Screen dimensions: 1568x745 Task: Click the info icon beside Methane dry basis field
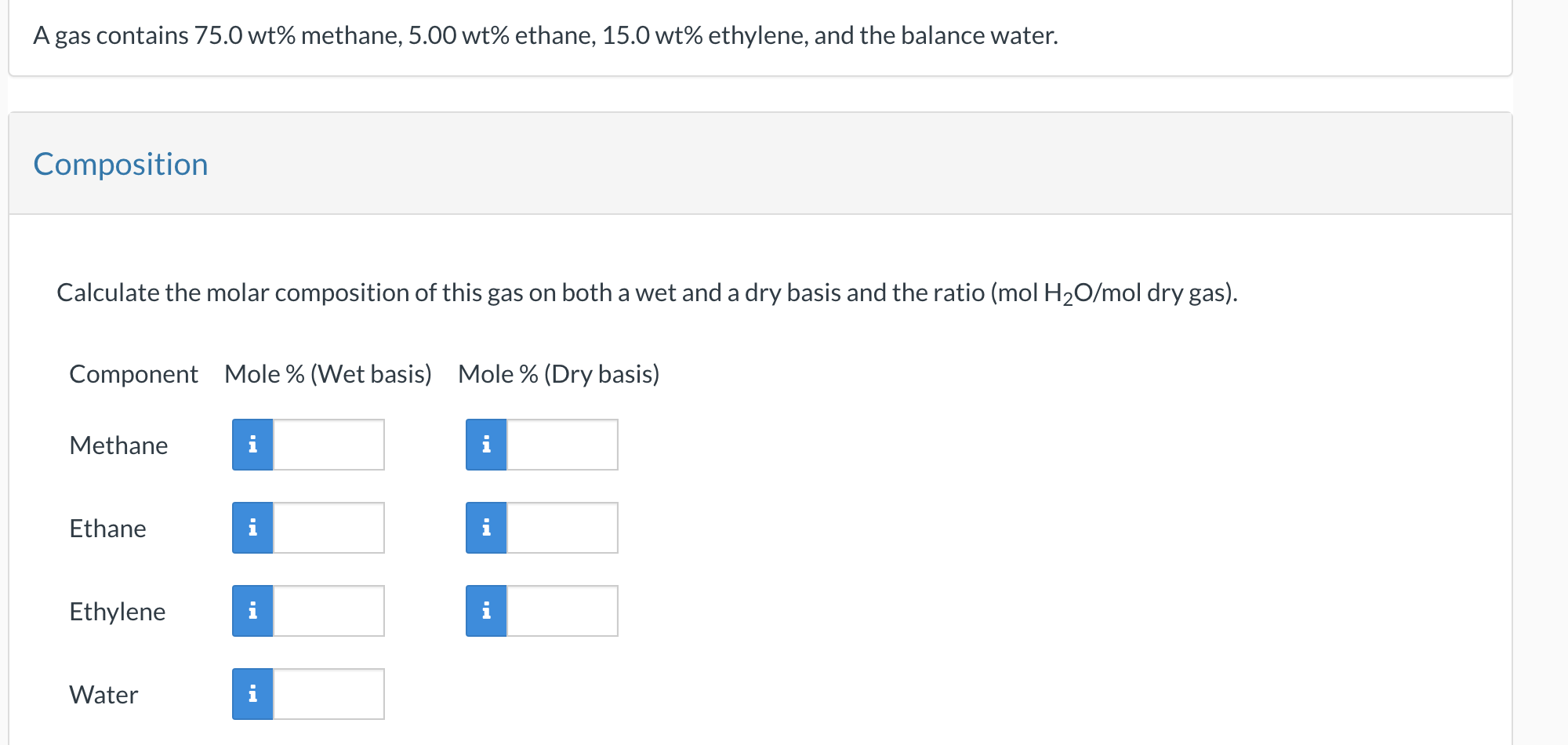pos(486,444)
